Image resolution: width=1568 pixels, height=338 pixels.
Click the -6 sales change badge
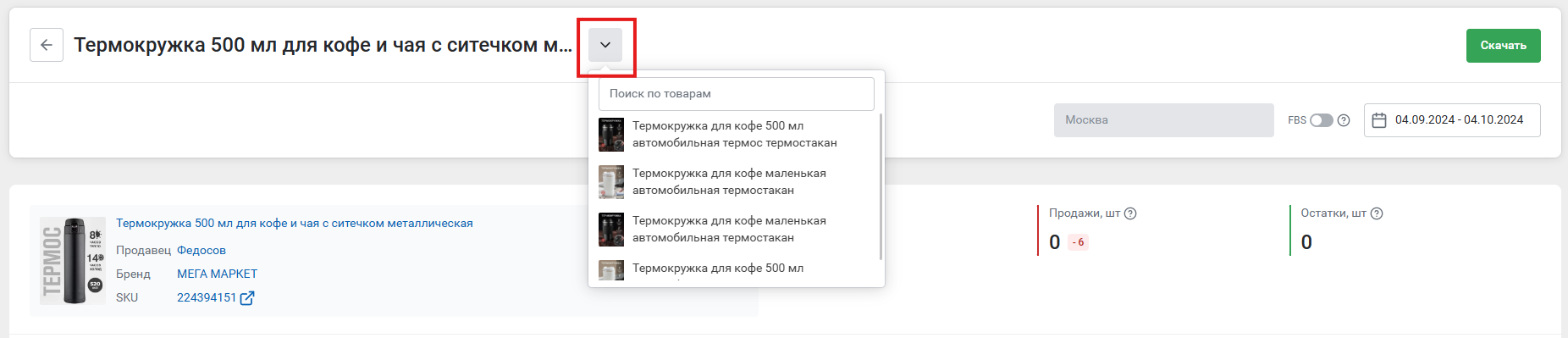pyautogui.click(x=1078, y=242)
